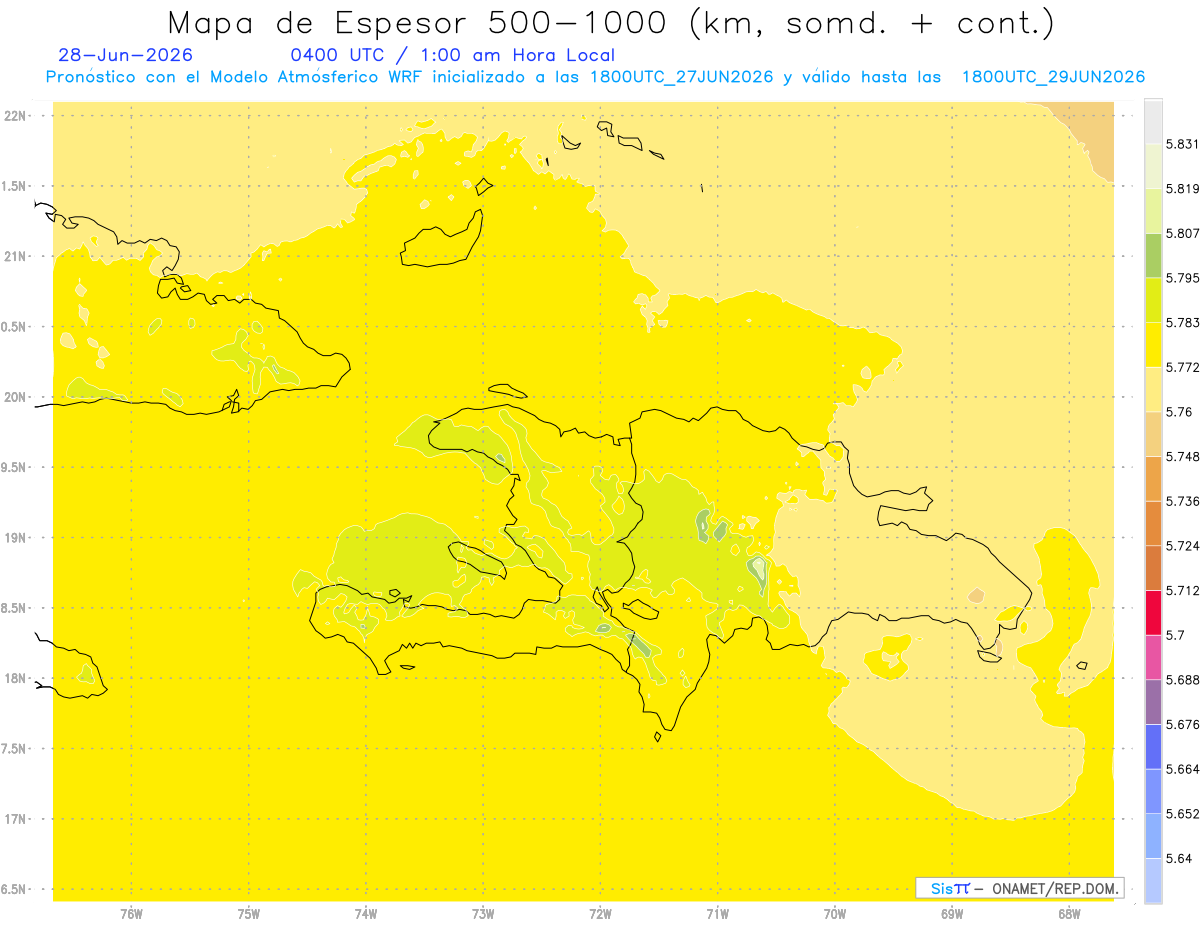
Task: Click the time label '0400 UTC / 1:00 am Hora Local'
Action: (452, 55)
